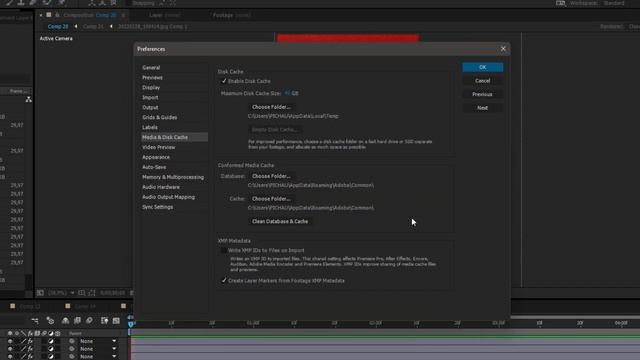Click parent pick whip of first layer
The height and width of the screenshot is (360, 640).
72,341
